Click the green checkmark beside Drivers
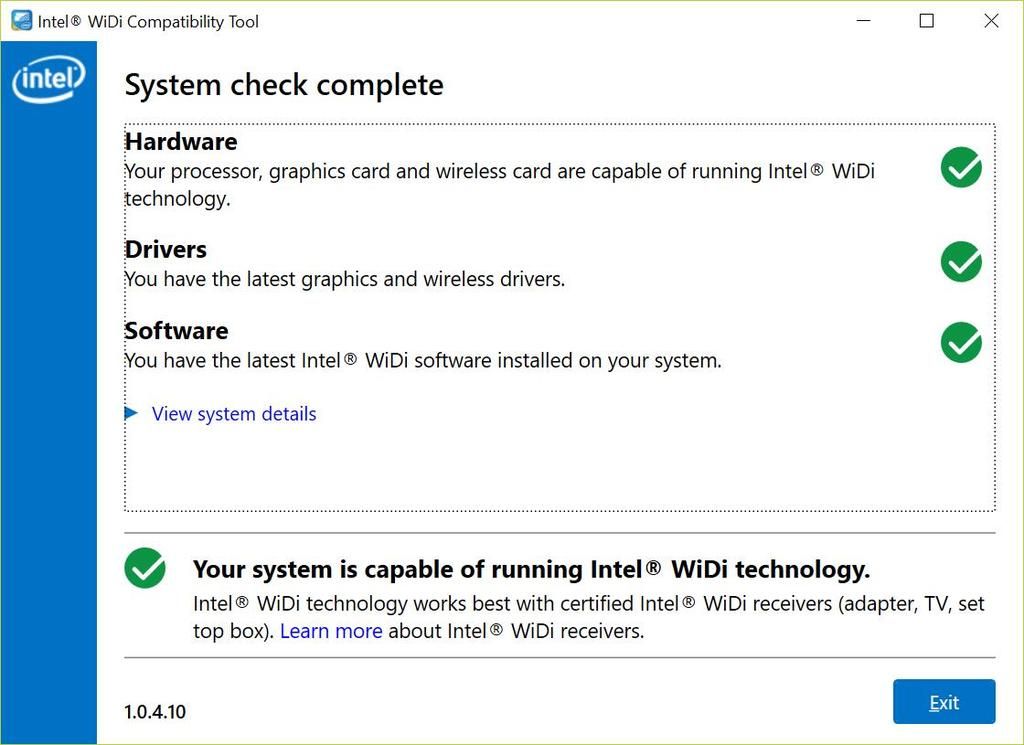This screenshot has height=745, width=1024. pos(961,262)
